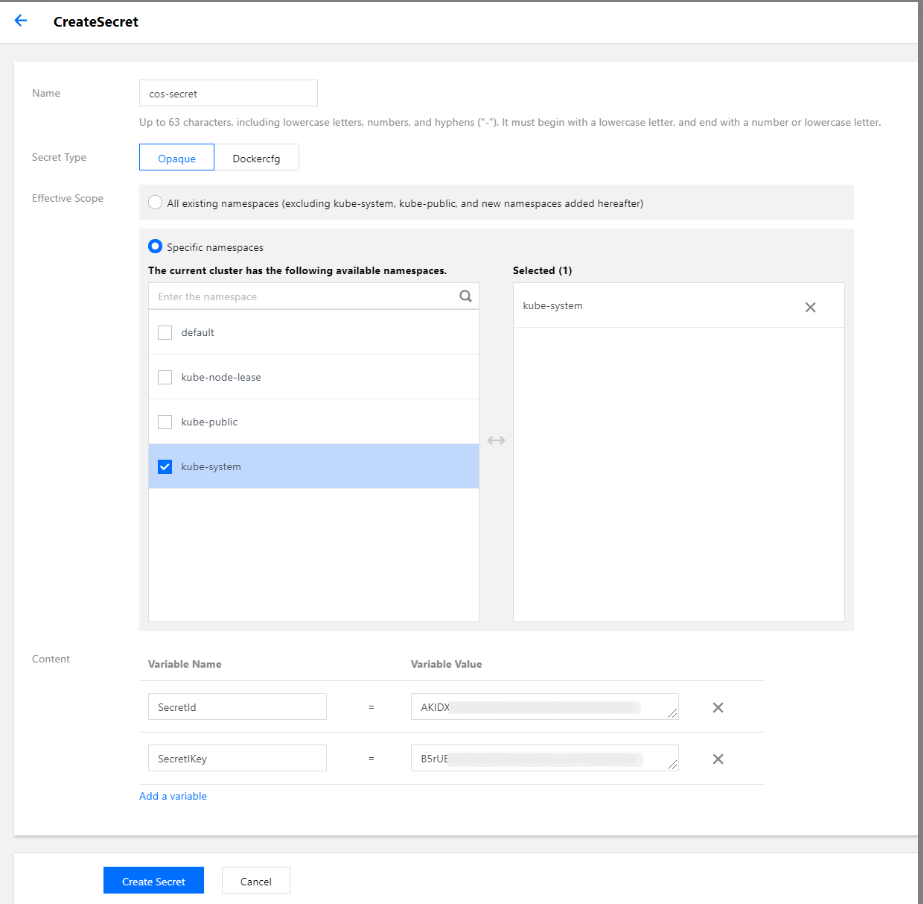
Task: Choose the Opaque secret type
Action: (x=176, y=158)
